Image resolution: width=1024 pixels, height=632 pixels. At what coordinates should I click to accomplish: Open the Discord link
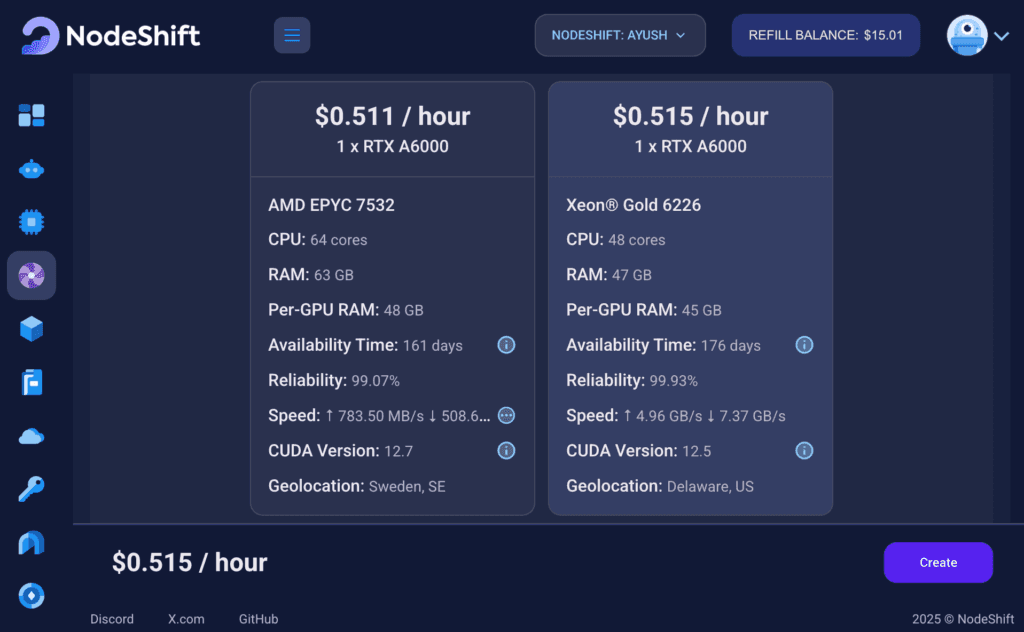[x=112, y=619]
